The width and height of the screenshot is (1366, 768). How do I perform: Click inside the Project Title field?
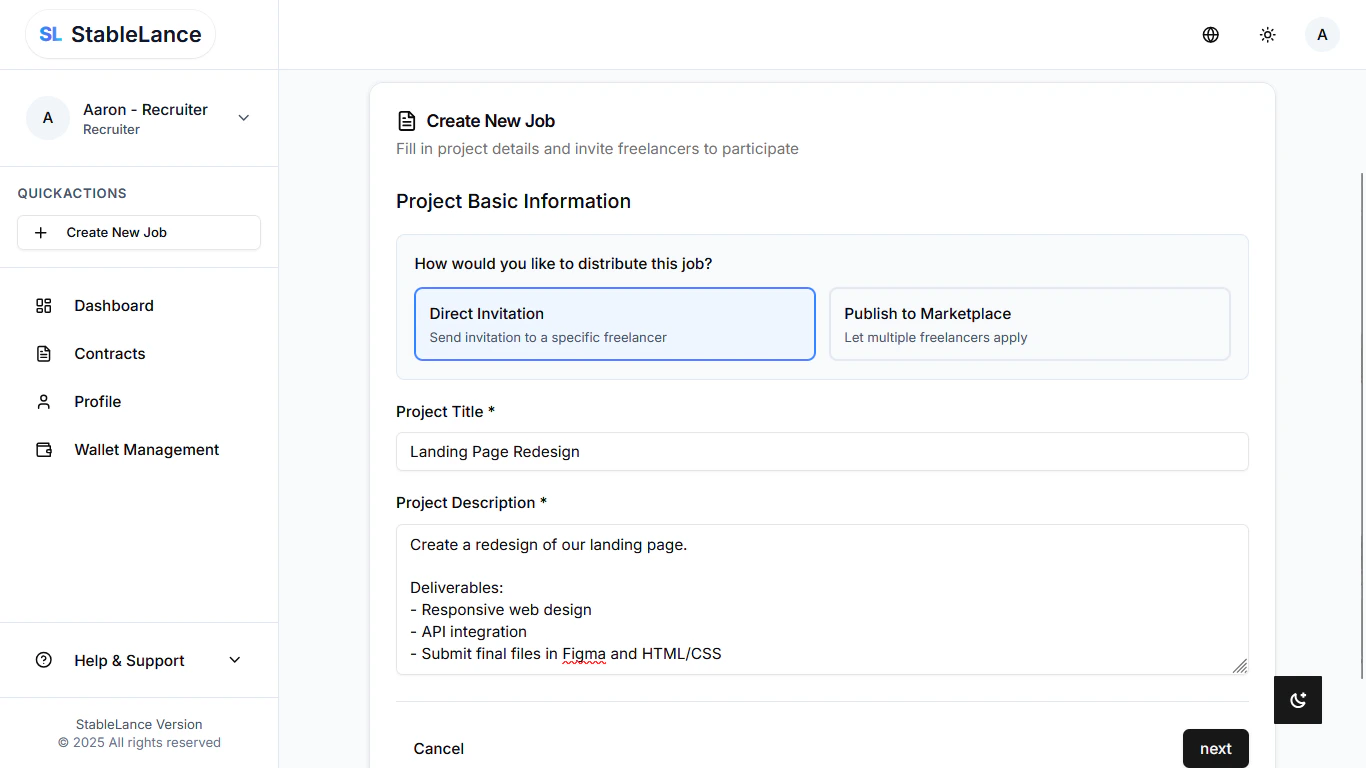822,451
